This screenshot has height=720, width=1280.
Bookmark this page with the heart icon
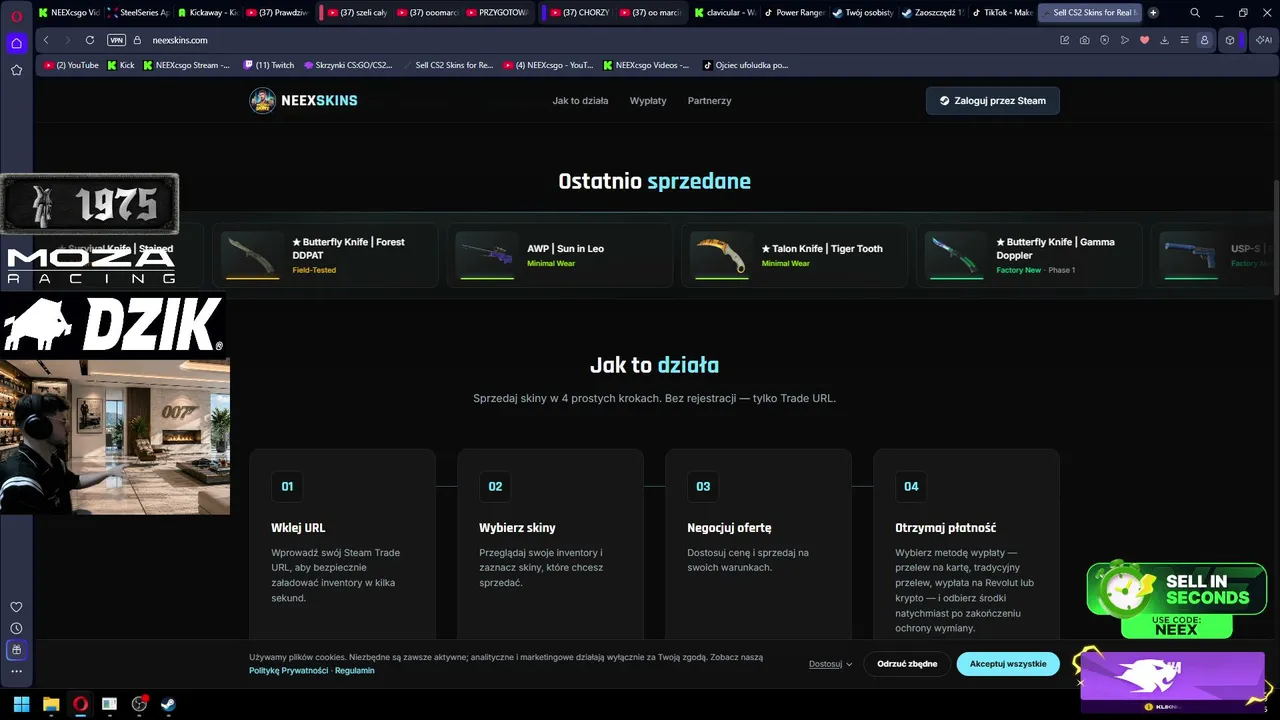pyautogui.click(x=1145, y=40)
